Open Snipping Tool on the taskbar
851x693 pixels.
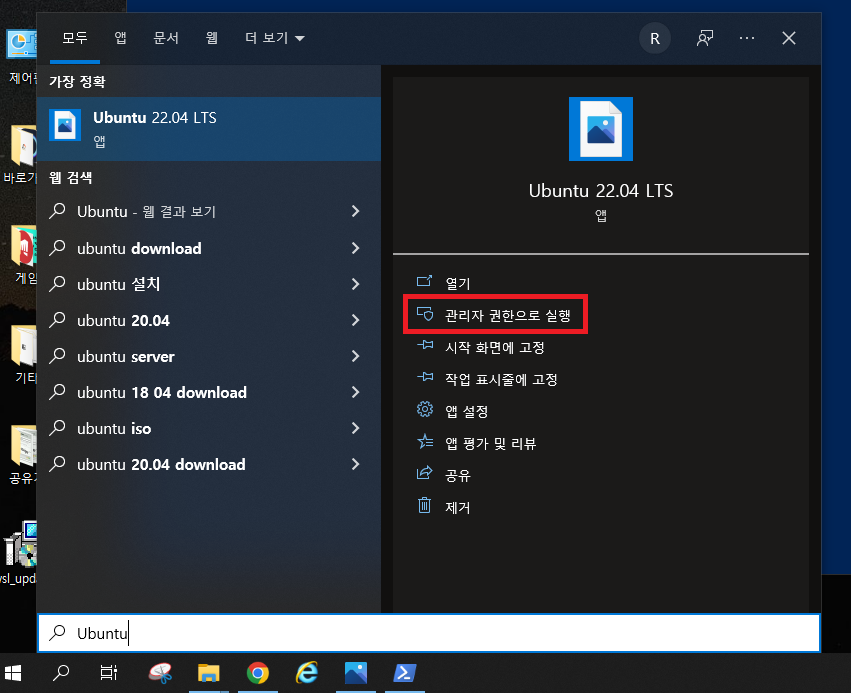pos(160,673)
